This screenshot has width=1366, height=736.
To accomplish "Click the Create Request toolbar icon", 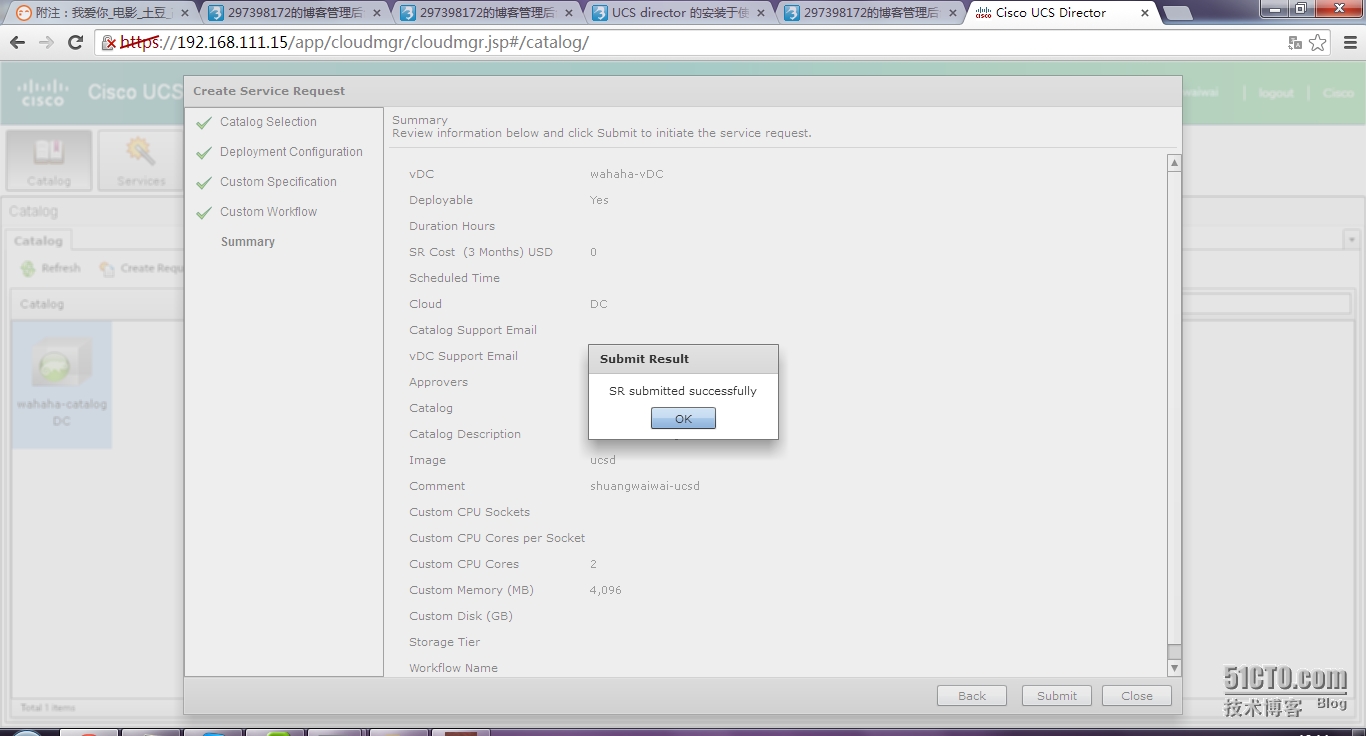I will click(x=106, y=269).
